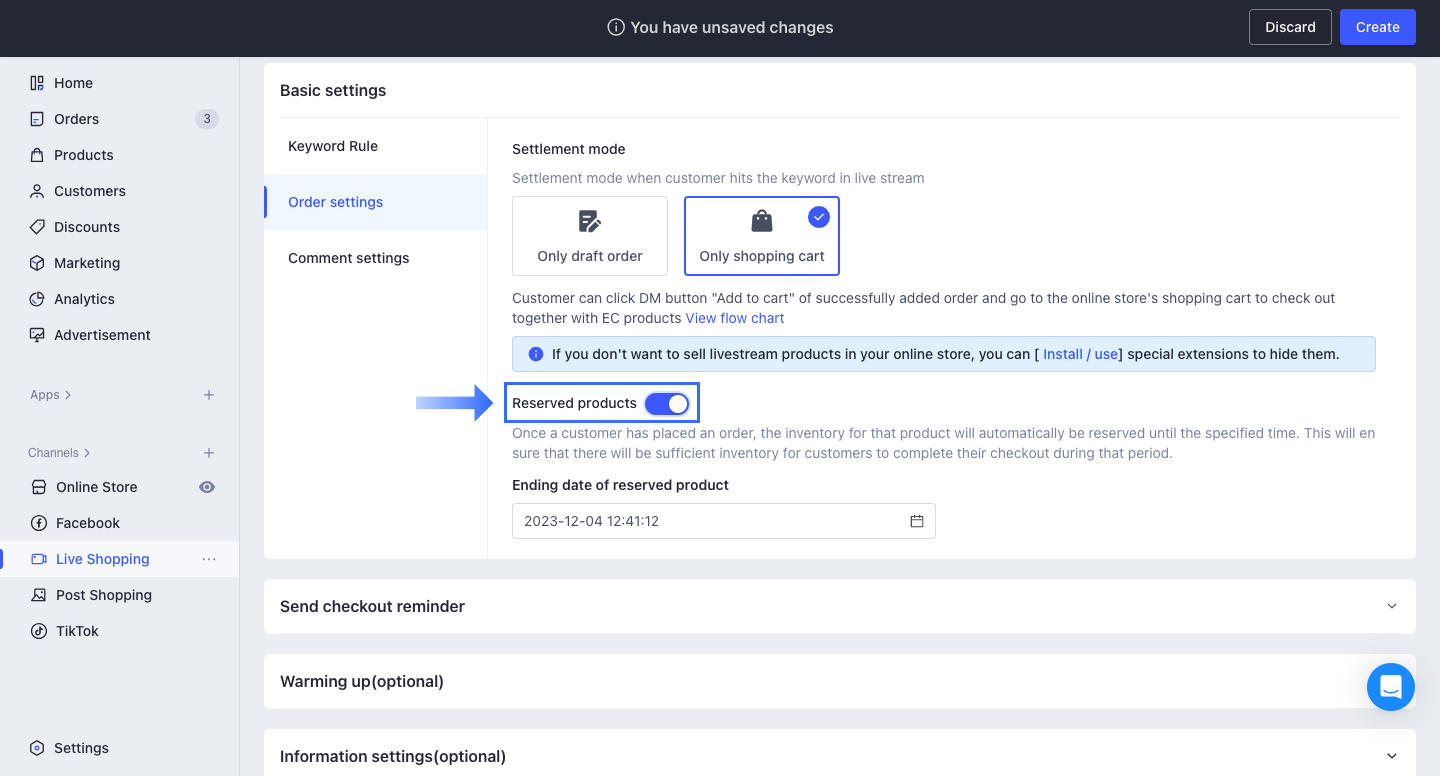The image size is (1440, 776).
Task: Click the TikTok channel icon
Action: (38, 631)
